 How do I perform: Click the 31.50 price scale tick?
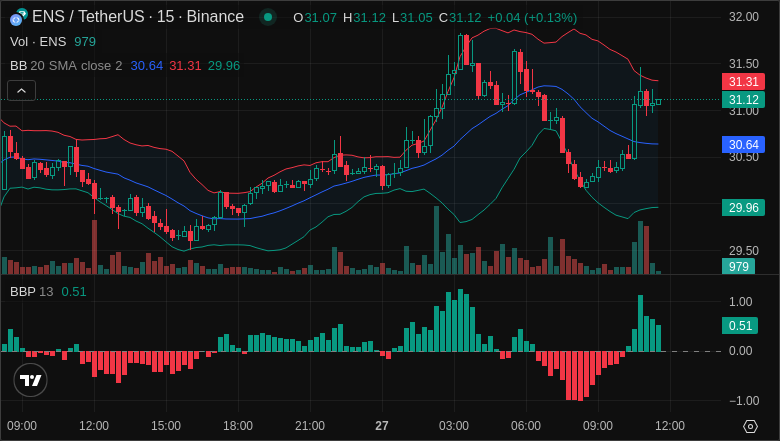(743, 64)
